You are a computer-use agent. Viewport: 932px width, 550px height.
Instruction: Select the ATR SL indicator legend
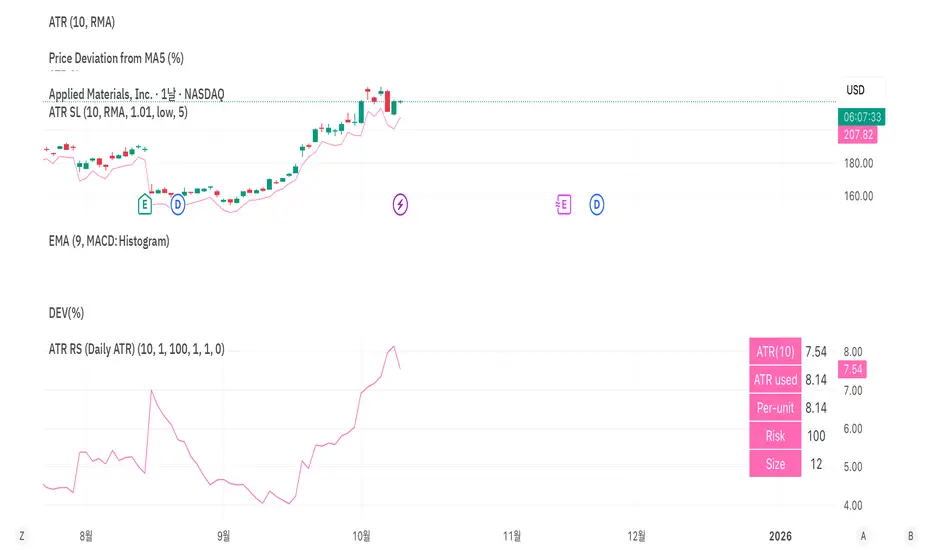(x=118, y=113)
